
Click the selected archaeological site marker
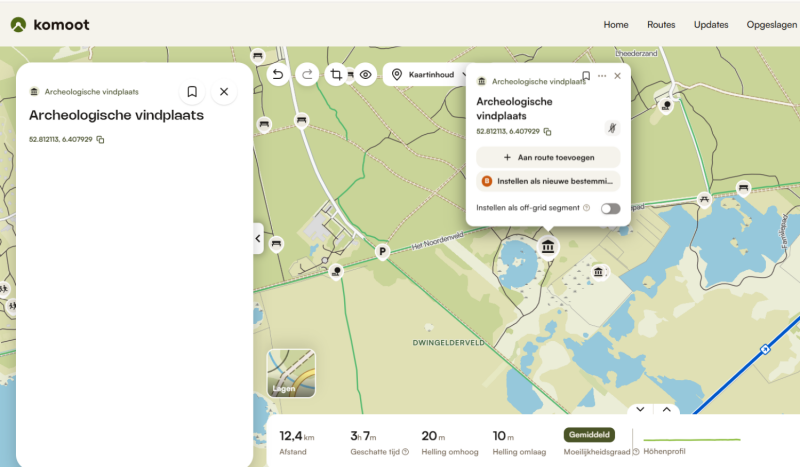(x=548, y=247)
